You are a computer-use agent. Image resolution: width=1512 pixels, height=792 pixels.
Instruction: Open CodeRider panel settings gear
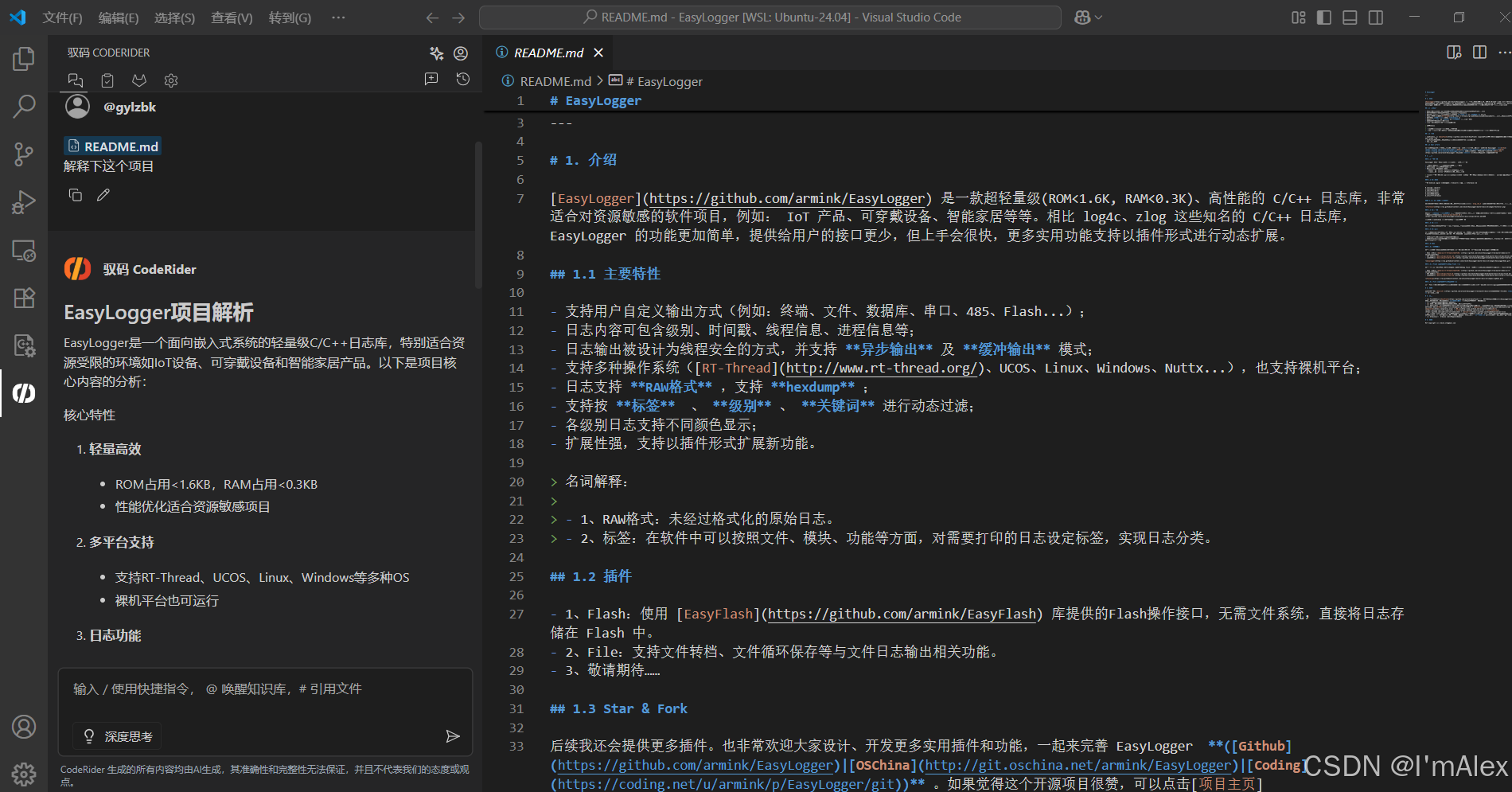point(170,80)
